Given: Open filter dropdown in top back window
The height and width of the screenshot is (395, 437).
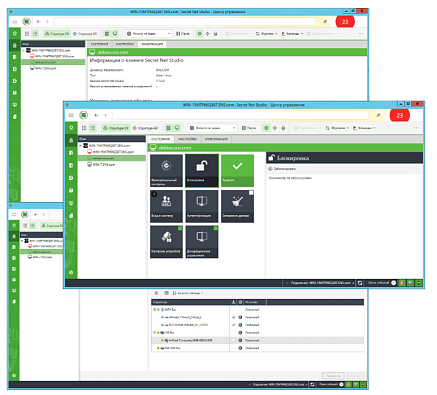Looking at the screenshot, I should tap(149, 34).
